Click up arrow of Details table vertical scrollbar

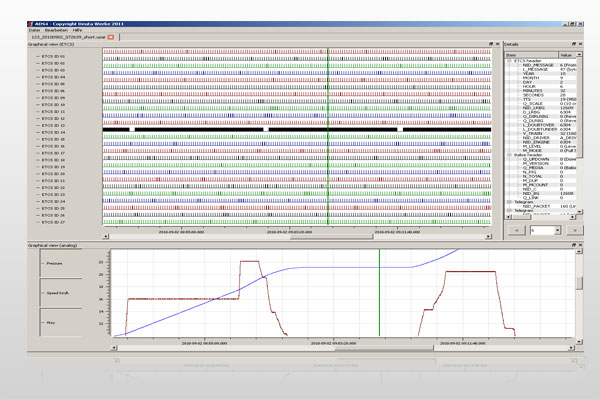579,55
